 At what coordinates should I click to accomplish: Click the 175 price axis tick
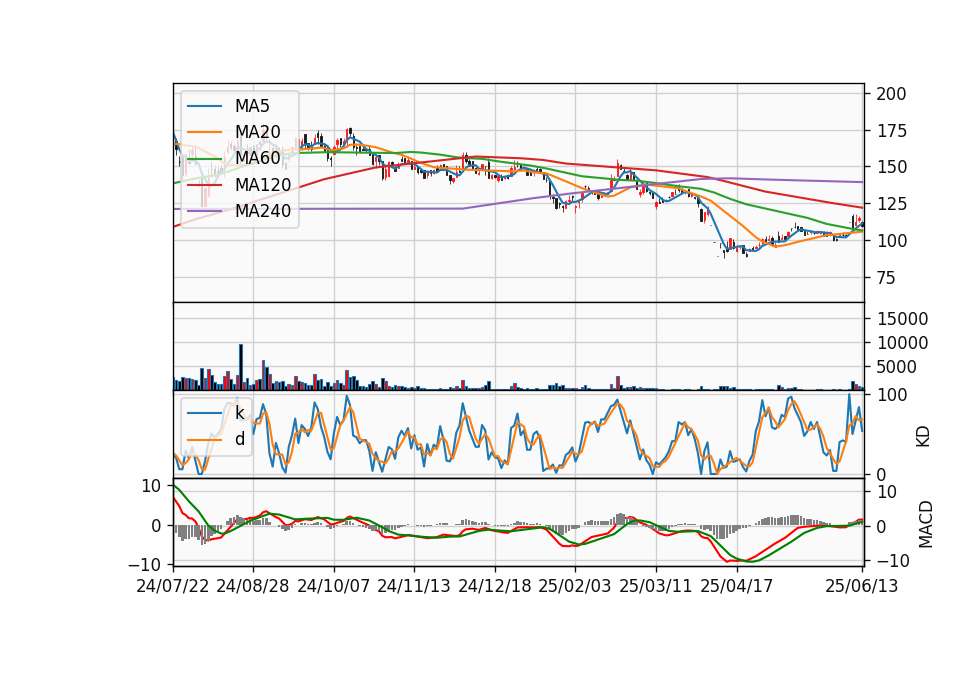coord(891,130)
